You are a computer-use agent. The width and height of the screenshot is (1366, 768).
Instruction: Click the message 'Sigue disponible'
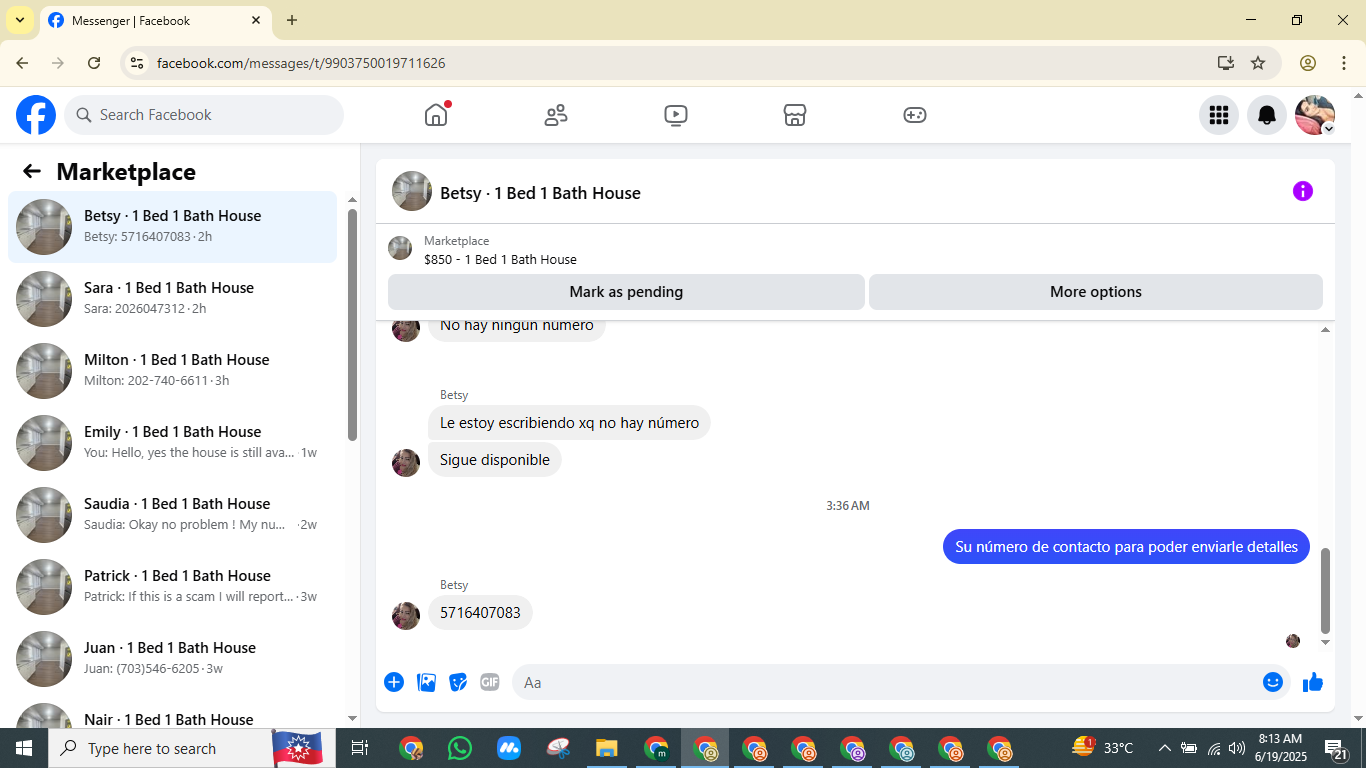click(x=495, y=460)
